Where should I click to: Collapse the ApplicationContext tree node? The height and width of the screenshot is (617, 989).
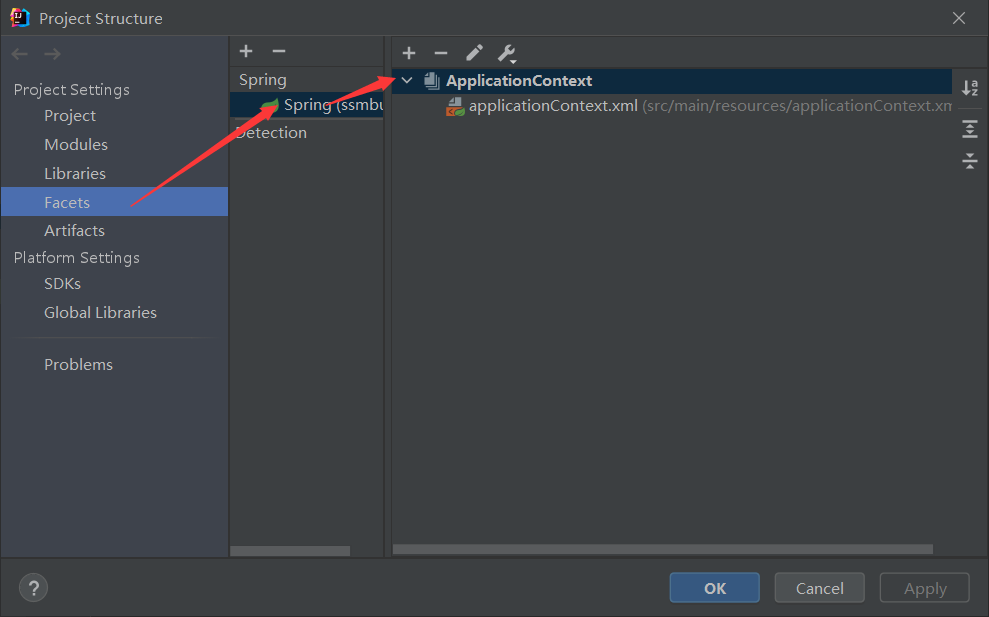tap(407, 81)
